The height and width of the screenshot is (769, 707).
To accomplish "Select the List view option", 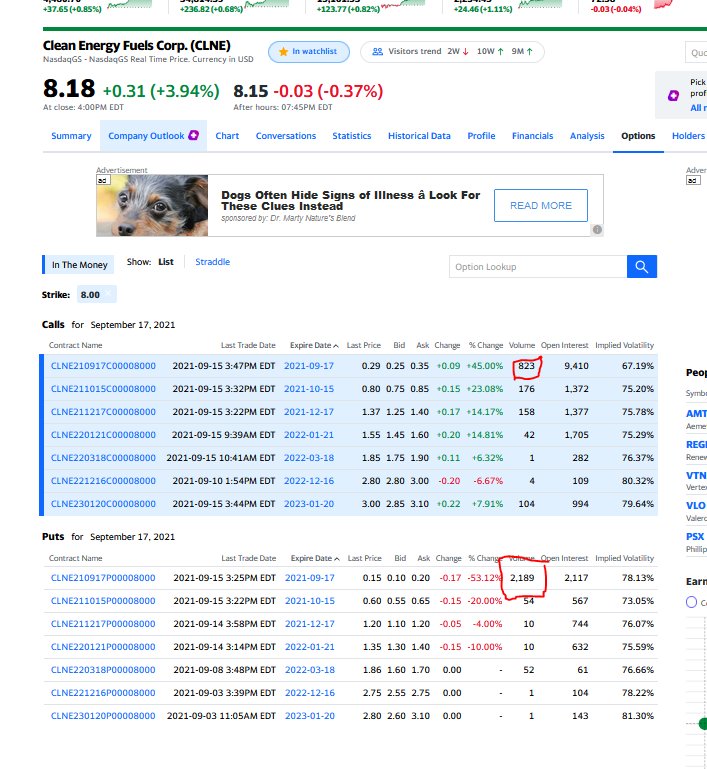I will [166, 262].
